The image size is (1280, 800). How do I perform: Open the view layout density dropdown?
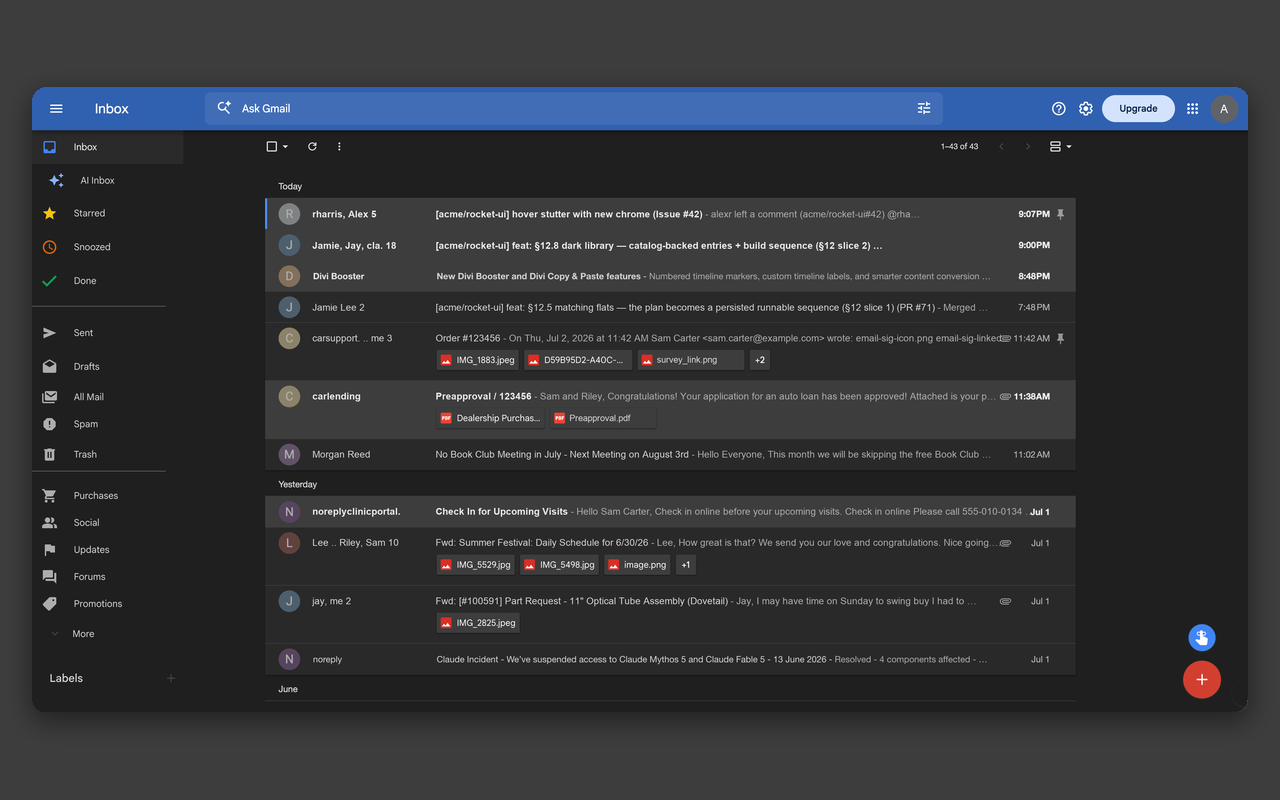click(1060, 146)
